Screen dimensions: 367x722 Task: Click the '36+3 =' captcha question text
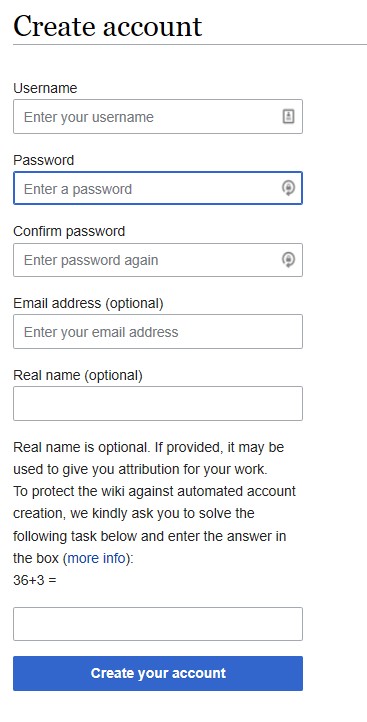pos(35,580)
